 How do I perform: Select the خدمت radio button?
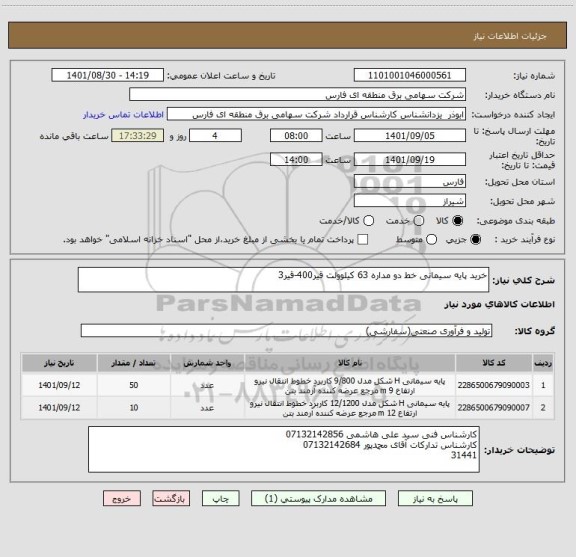(x=419, y=221)
